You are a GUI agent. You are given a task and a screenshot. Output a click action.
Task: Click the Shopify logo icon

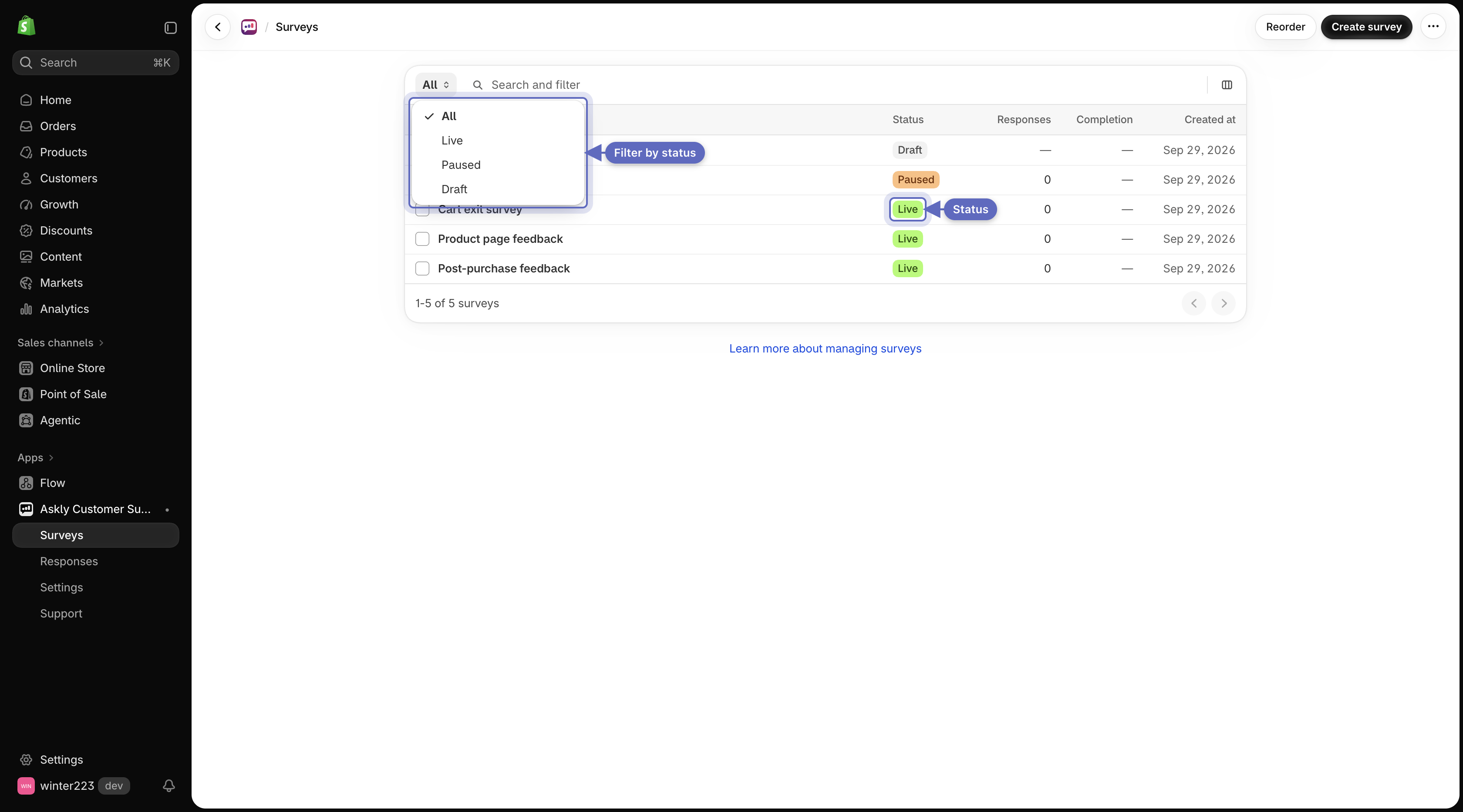(x=26, y=26)
